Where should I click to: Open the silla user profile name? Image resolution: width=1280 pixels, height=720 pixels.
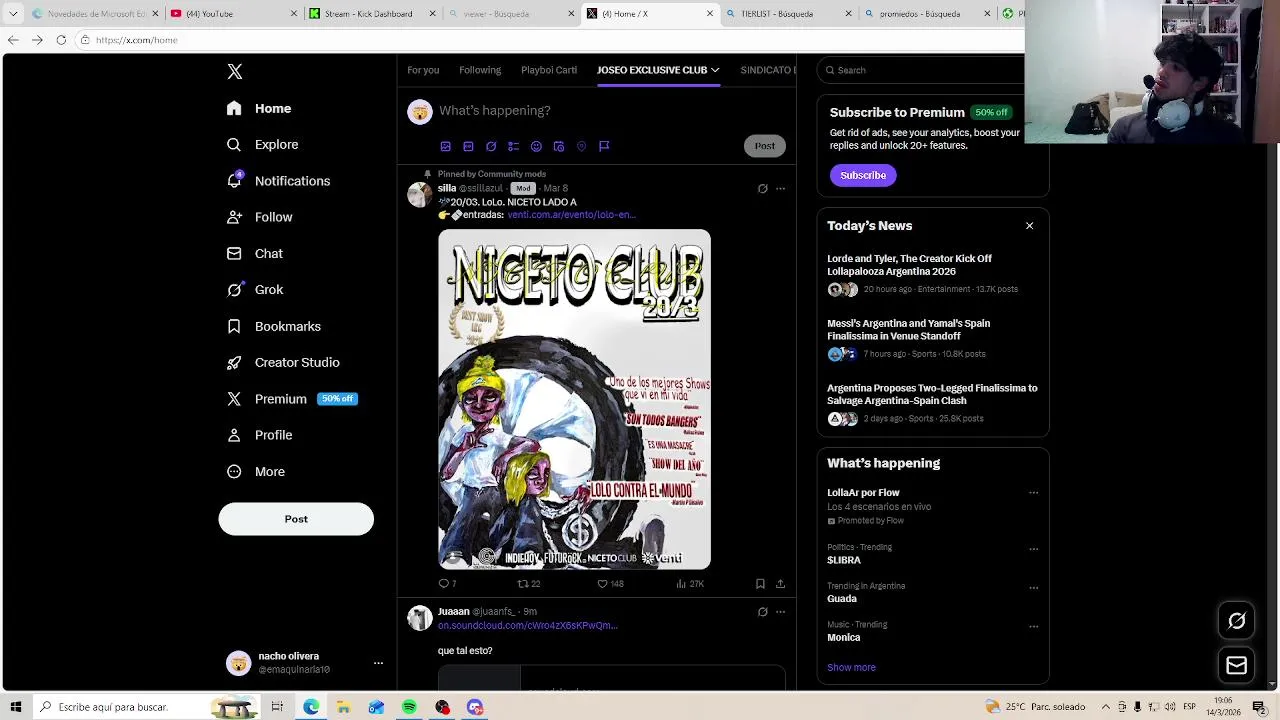coord(447,188)
